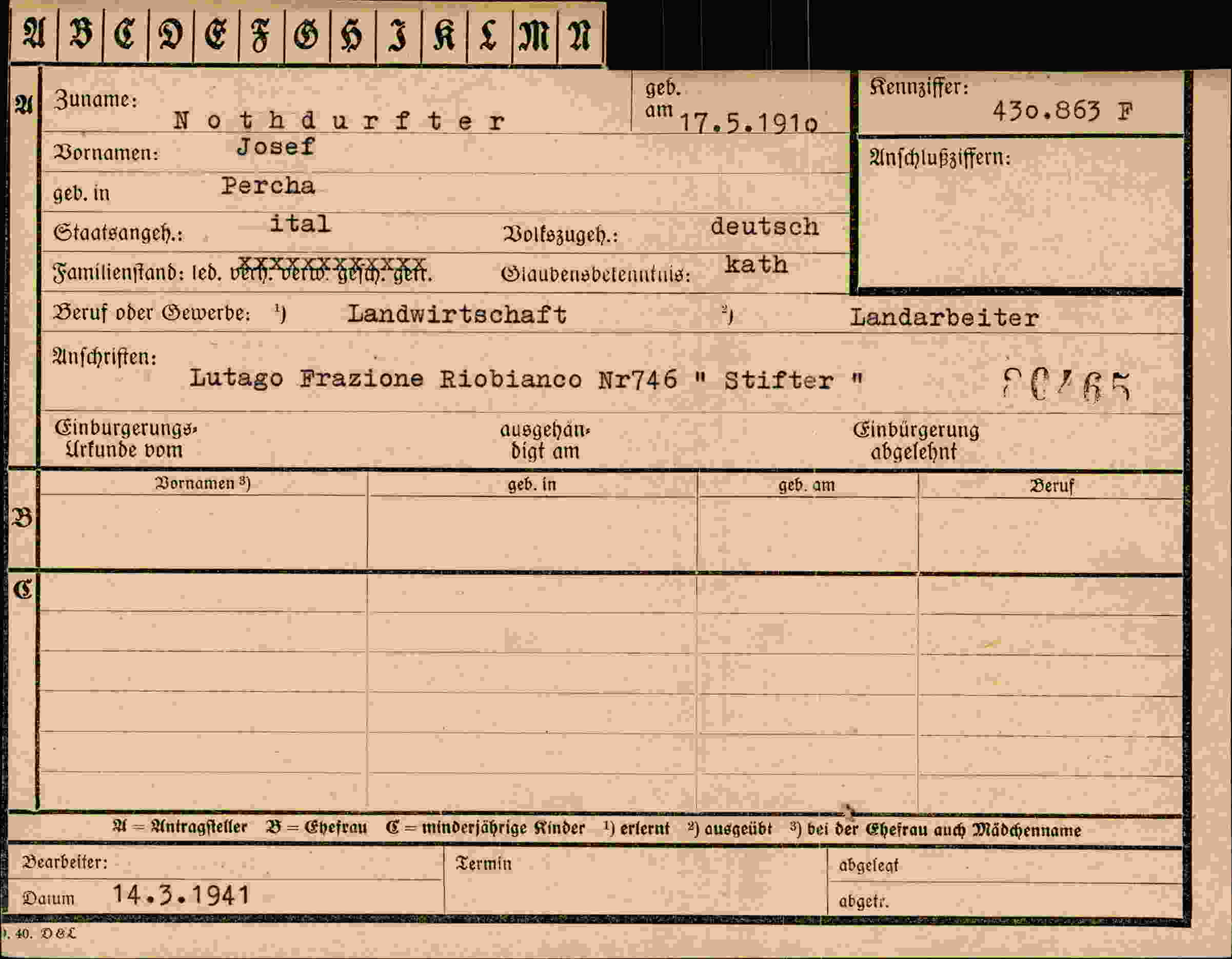Image resolution: width=1232 pixels, height=959 pixels.
Task: Click the Datum label
Action: pyautogui.click(x=49, y=898)
